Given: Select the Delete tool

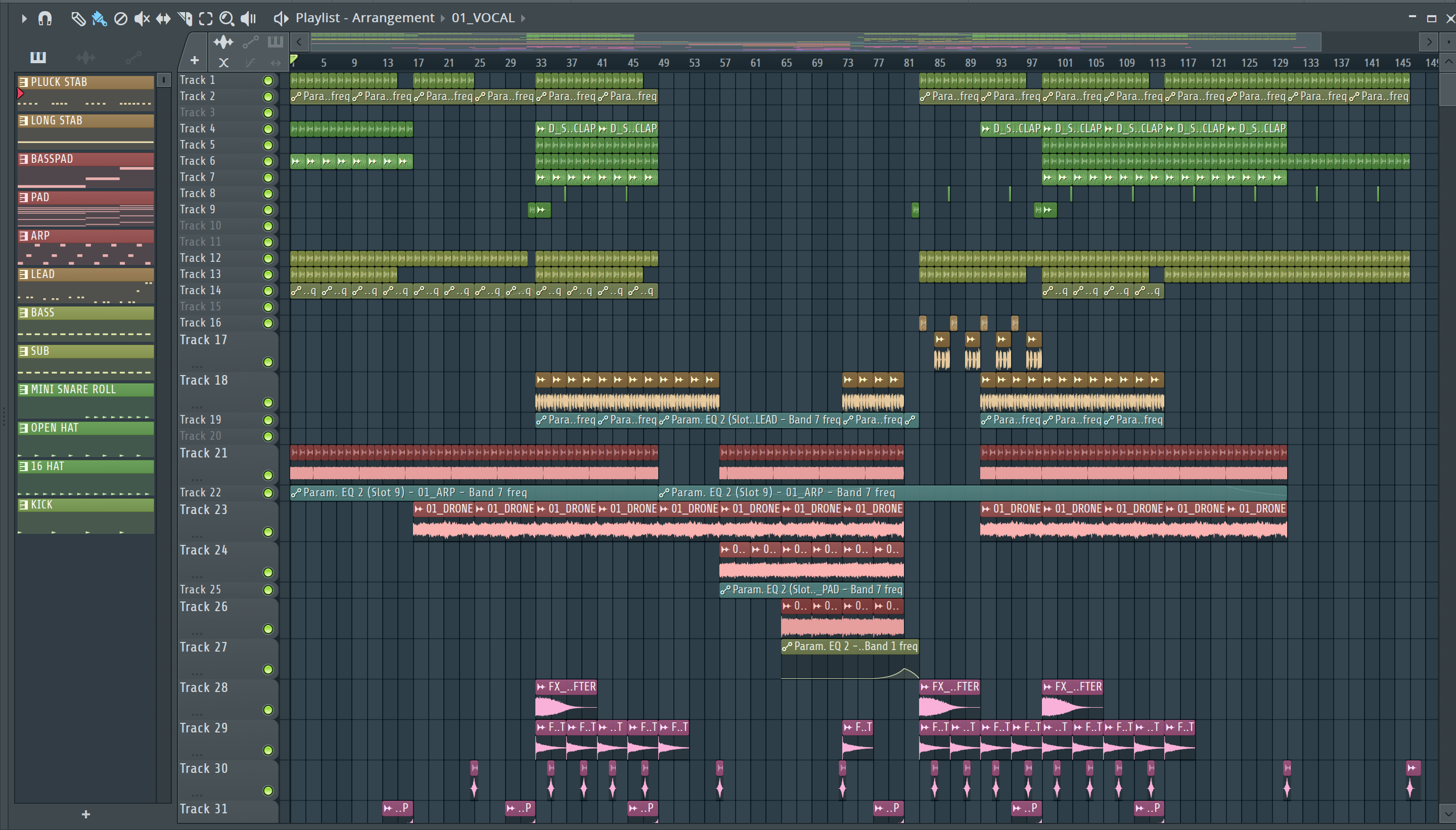Looking at the screenshot, I should tap(120, 18).
